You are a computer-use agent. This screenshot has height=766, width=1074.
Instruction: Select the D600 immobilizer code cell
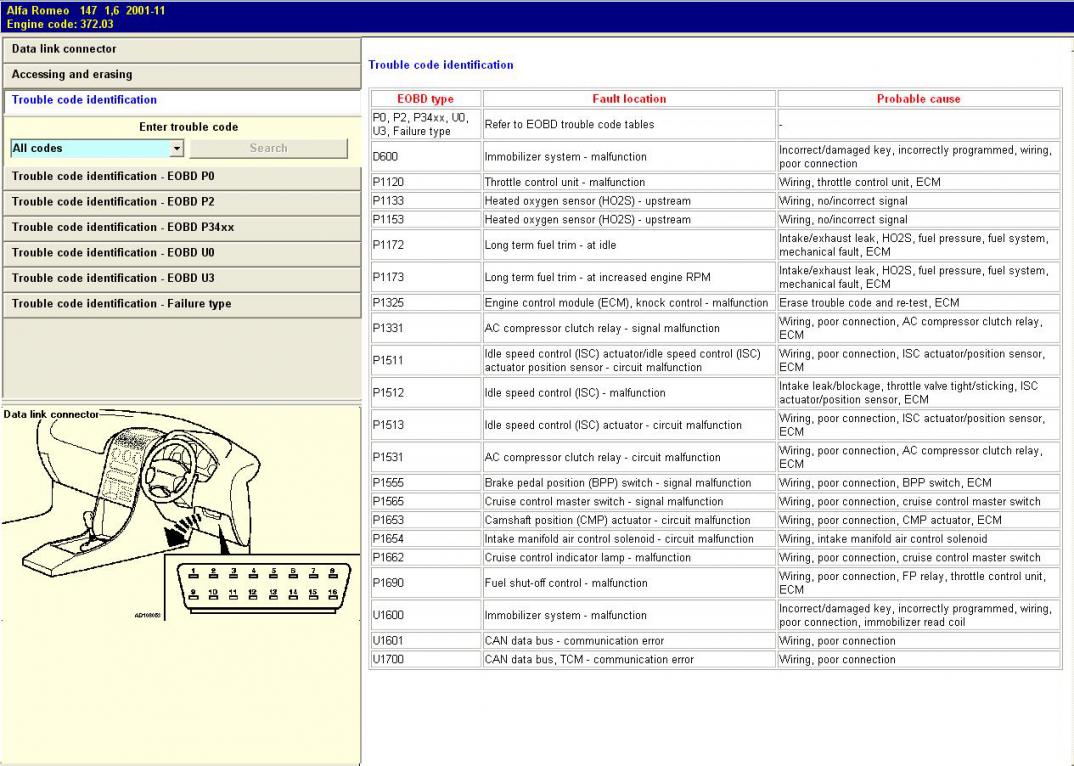[x=425, y=157]
